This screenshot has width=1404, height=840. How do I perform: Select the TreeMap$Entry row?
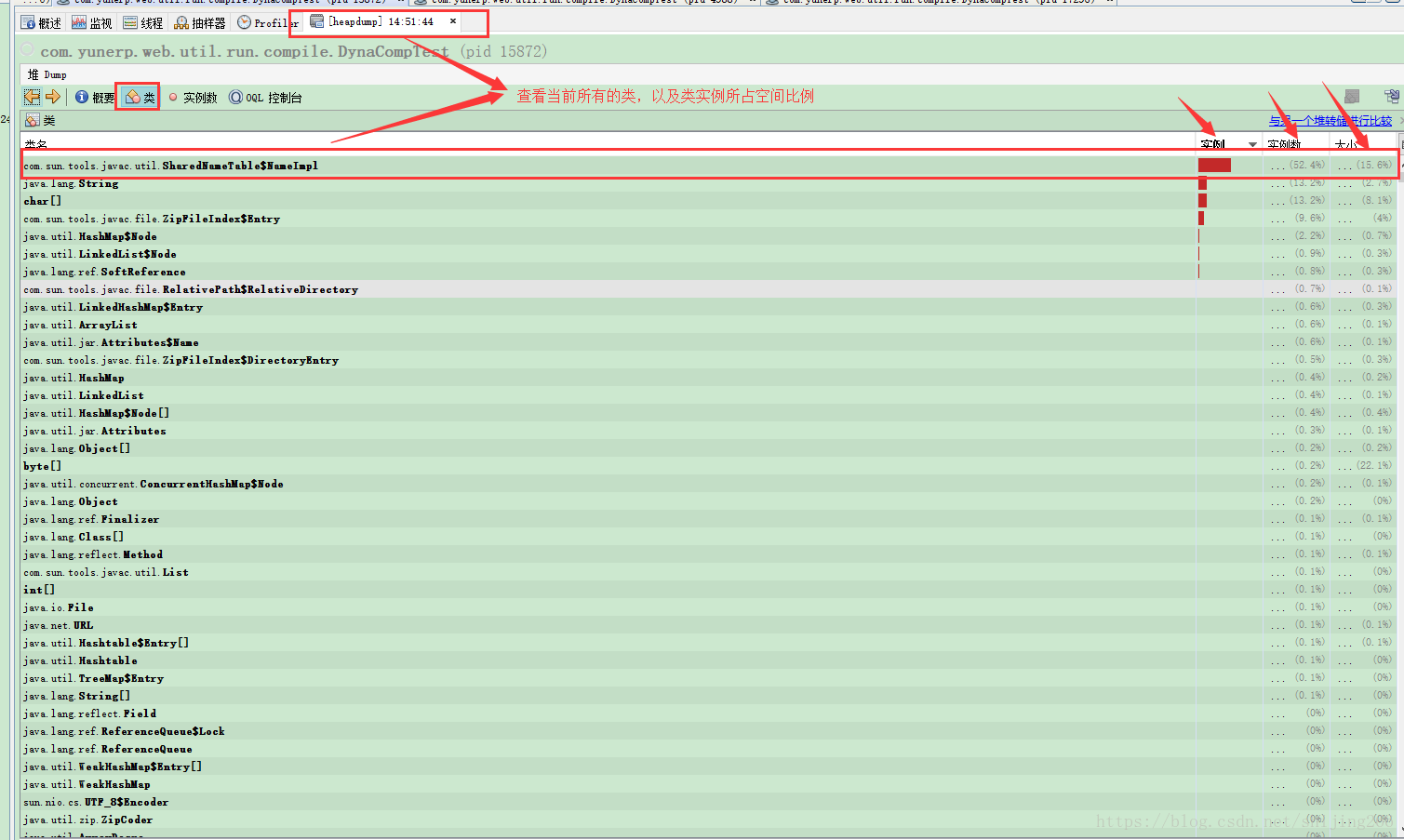pyautogui.click(x=710, y=678)
